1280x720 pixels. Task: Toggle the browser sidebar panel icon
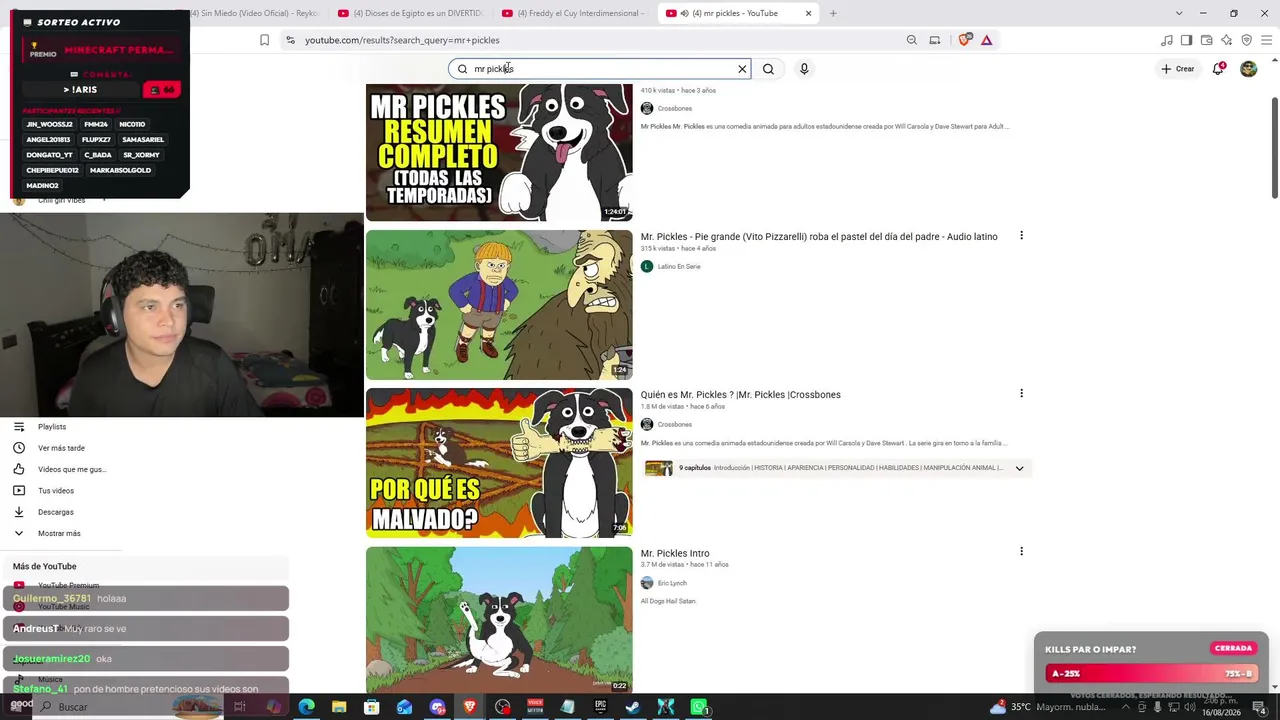[x=1186, y=40]
